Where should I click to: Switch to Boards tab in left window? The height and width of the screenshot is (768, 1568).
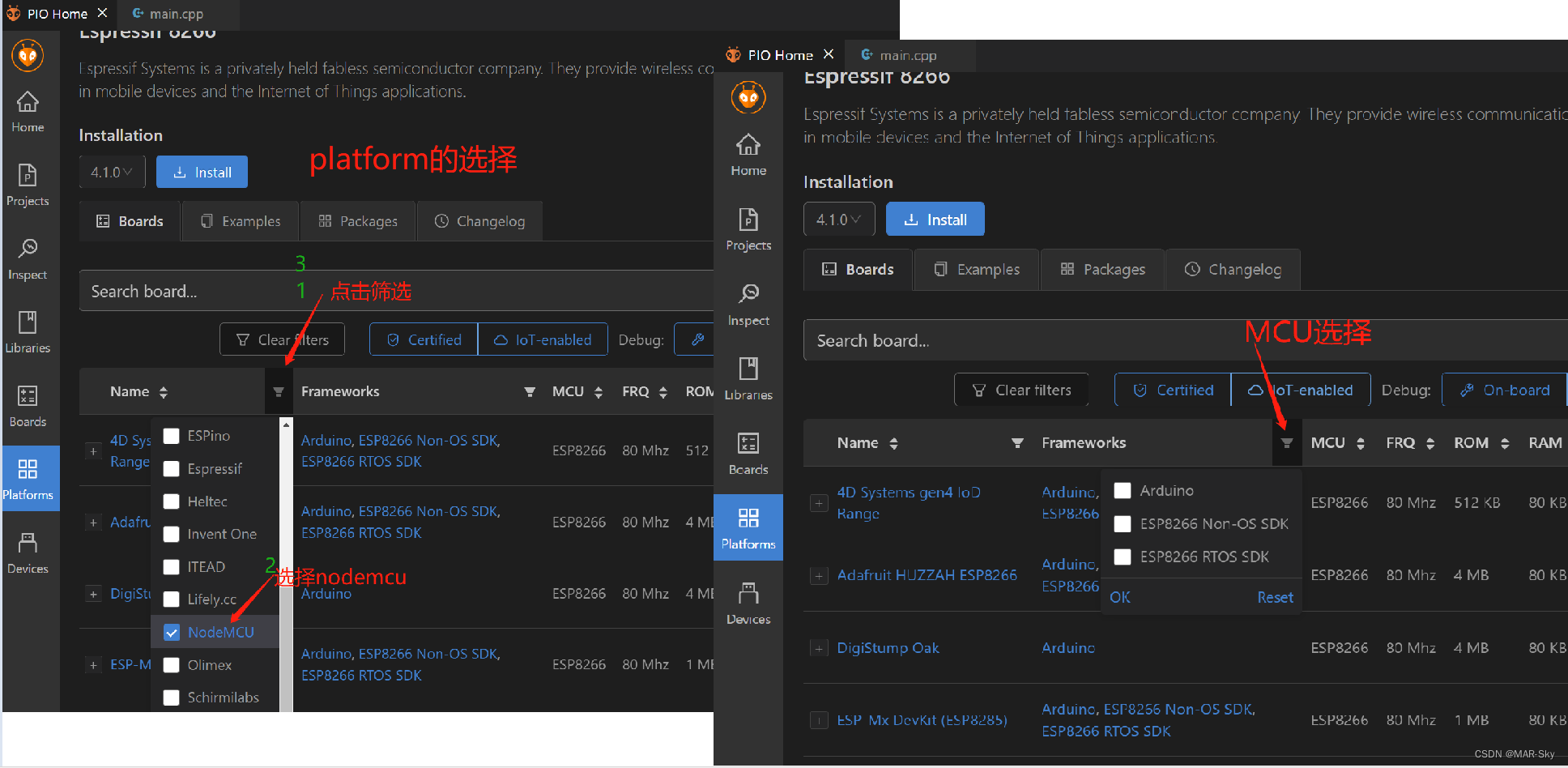click(x=130, y=221)
